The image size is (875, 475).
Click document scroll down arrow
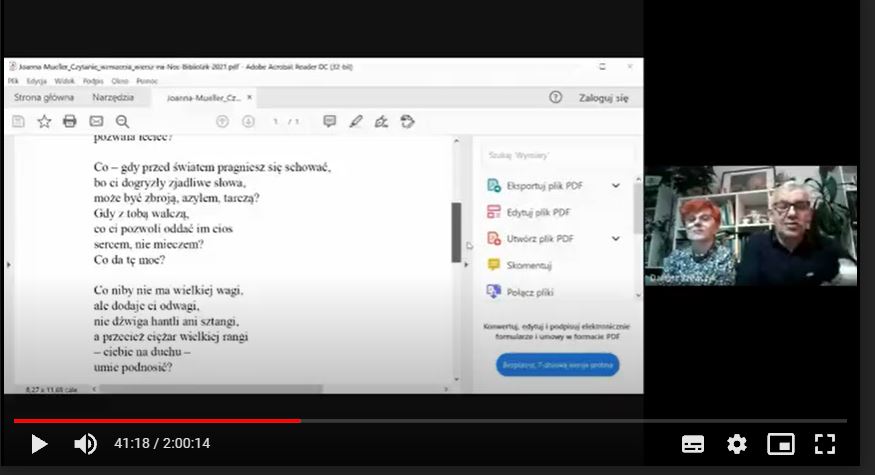tap(456, 380)
